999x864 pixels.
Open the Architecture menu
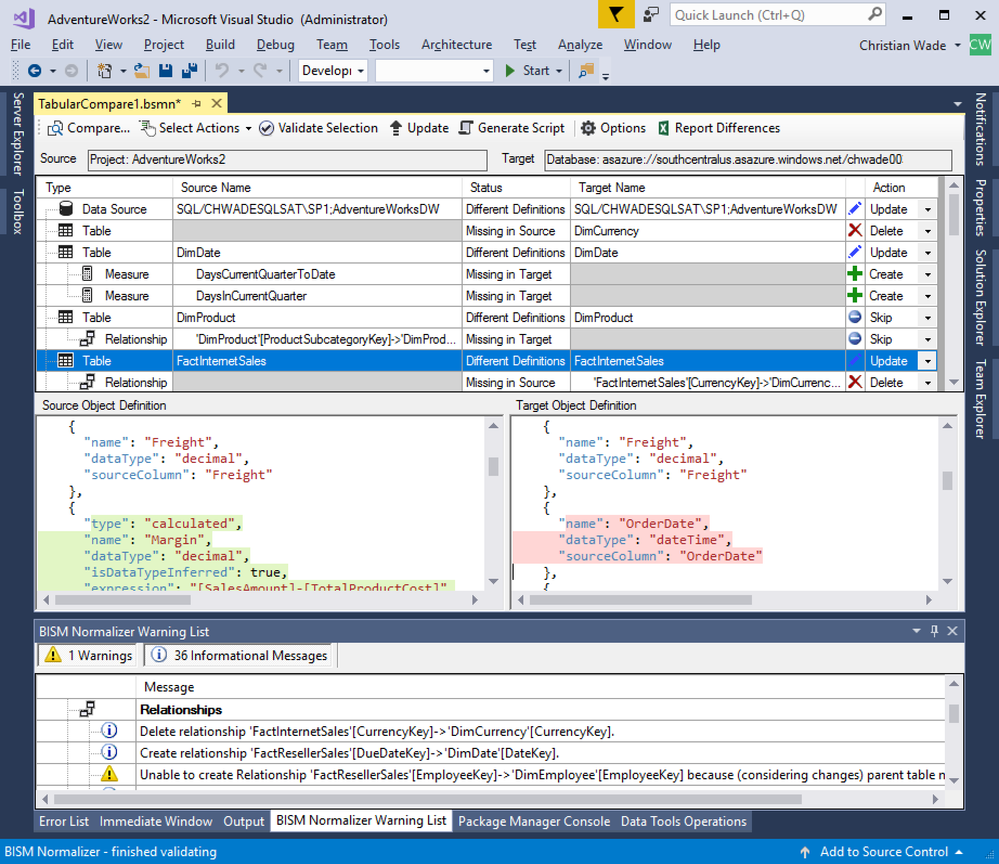coord(456,45)
